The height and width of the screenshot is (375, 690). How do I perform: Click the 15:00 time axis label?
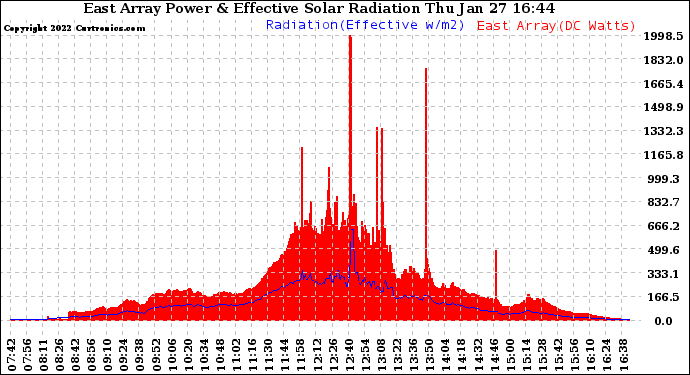(510, 355)
